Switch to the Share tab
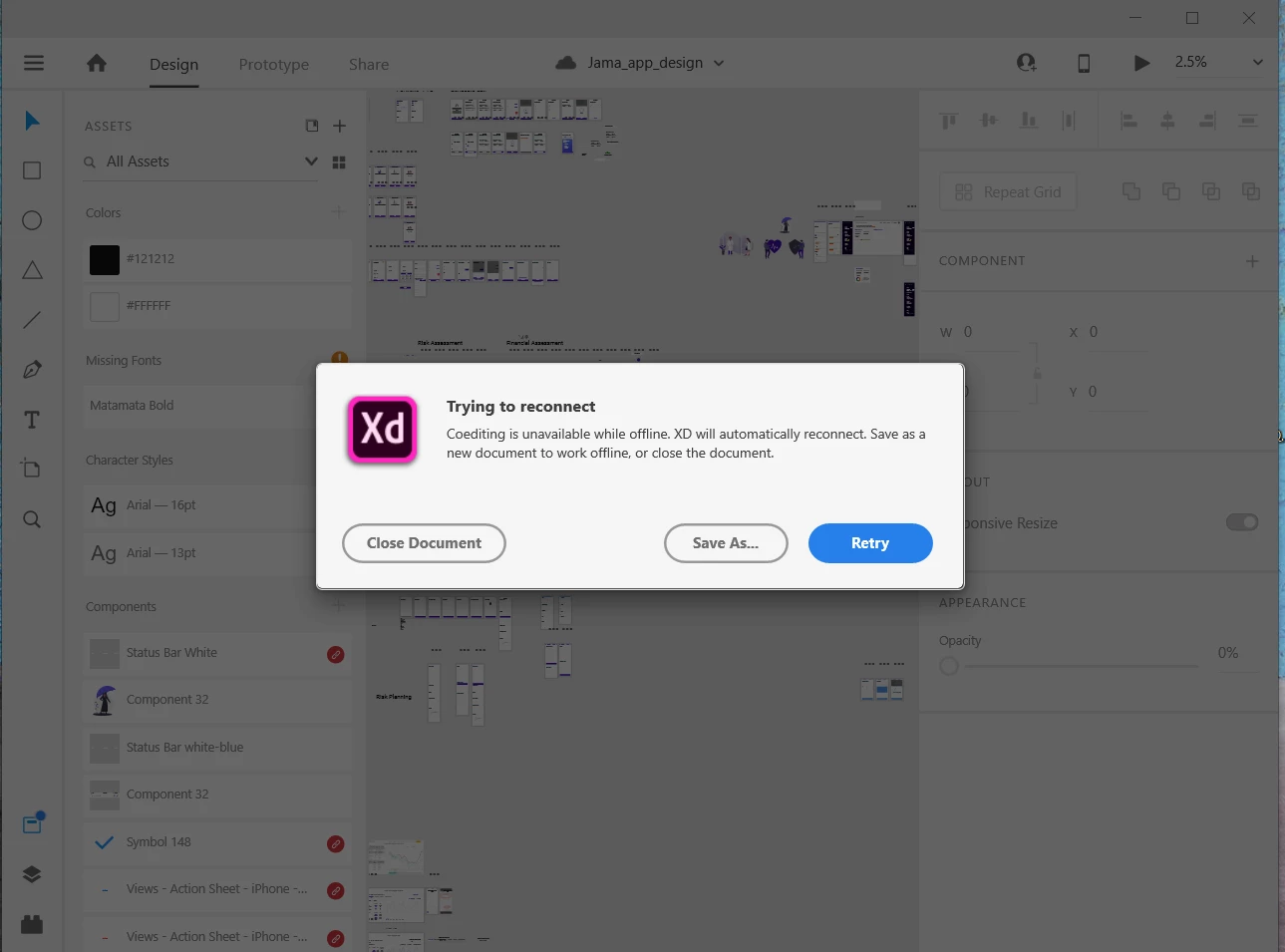The height and width of the screenshot is (952, 1285). 369,64
